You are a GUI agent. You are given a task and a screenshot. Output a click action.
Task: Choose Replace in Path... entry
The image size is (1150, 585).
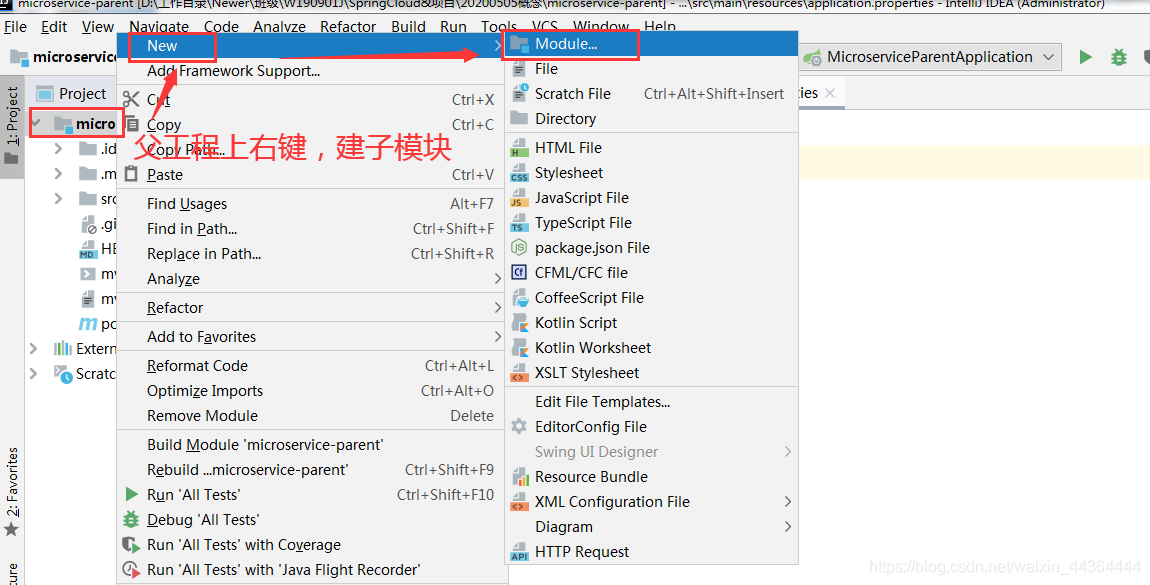311,254
